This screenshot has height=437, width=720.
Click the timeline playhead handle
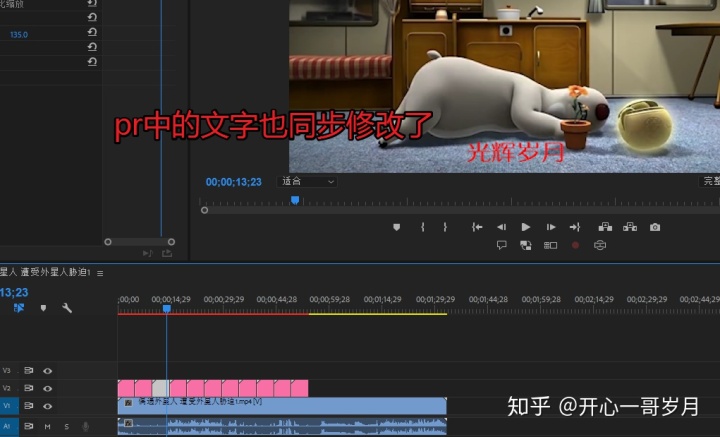(x=167, y=309)
